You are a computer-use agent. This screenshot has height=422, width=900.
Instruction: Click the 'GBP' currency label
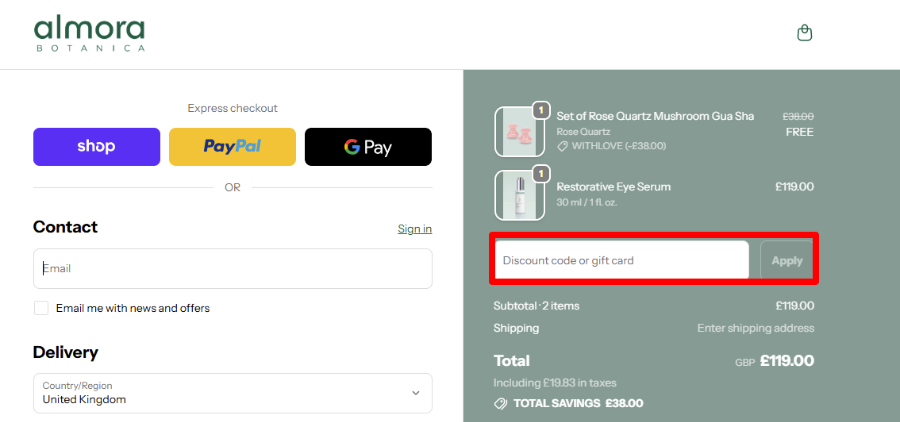coord(745,363)
